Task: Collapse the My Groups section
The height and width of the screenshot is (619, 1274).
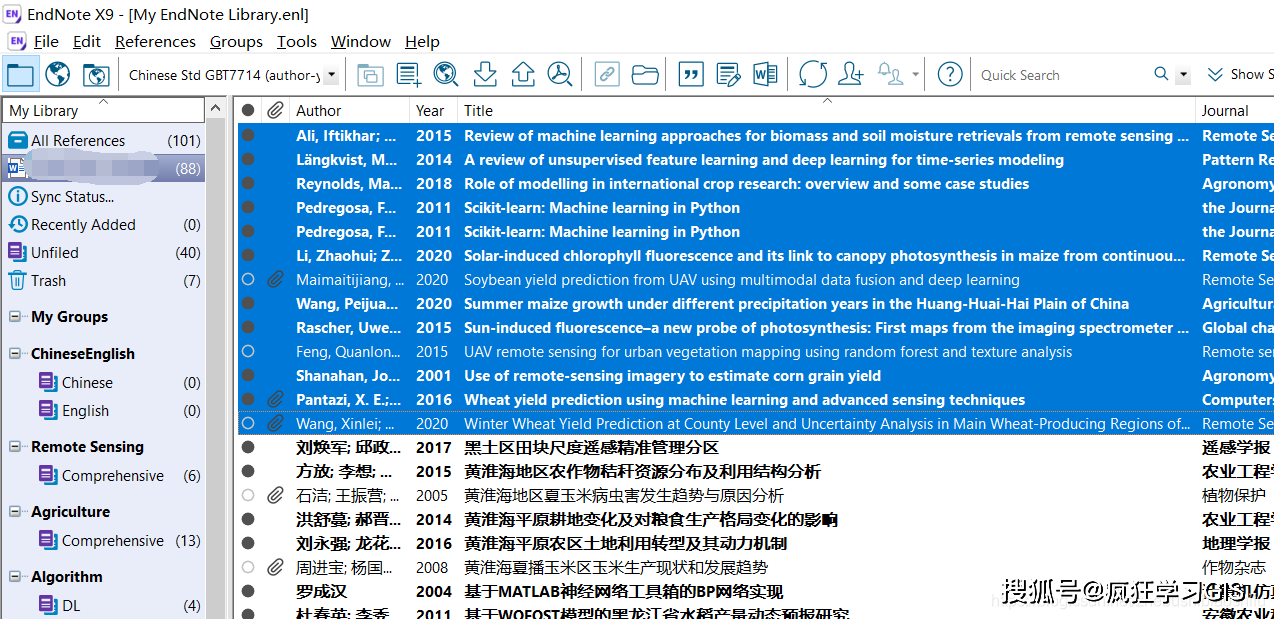Action: [16, 316]
